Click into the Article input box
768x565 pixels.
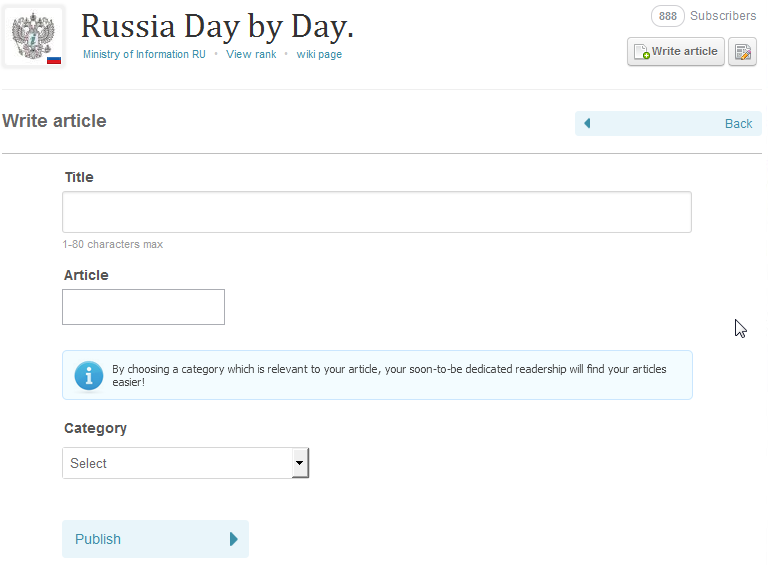click(143, 307)
